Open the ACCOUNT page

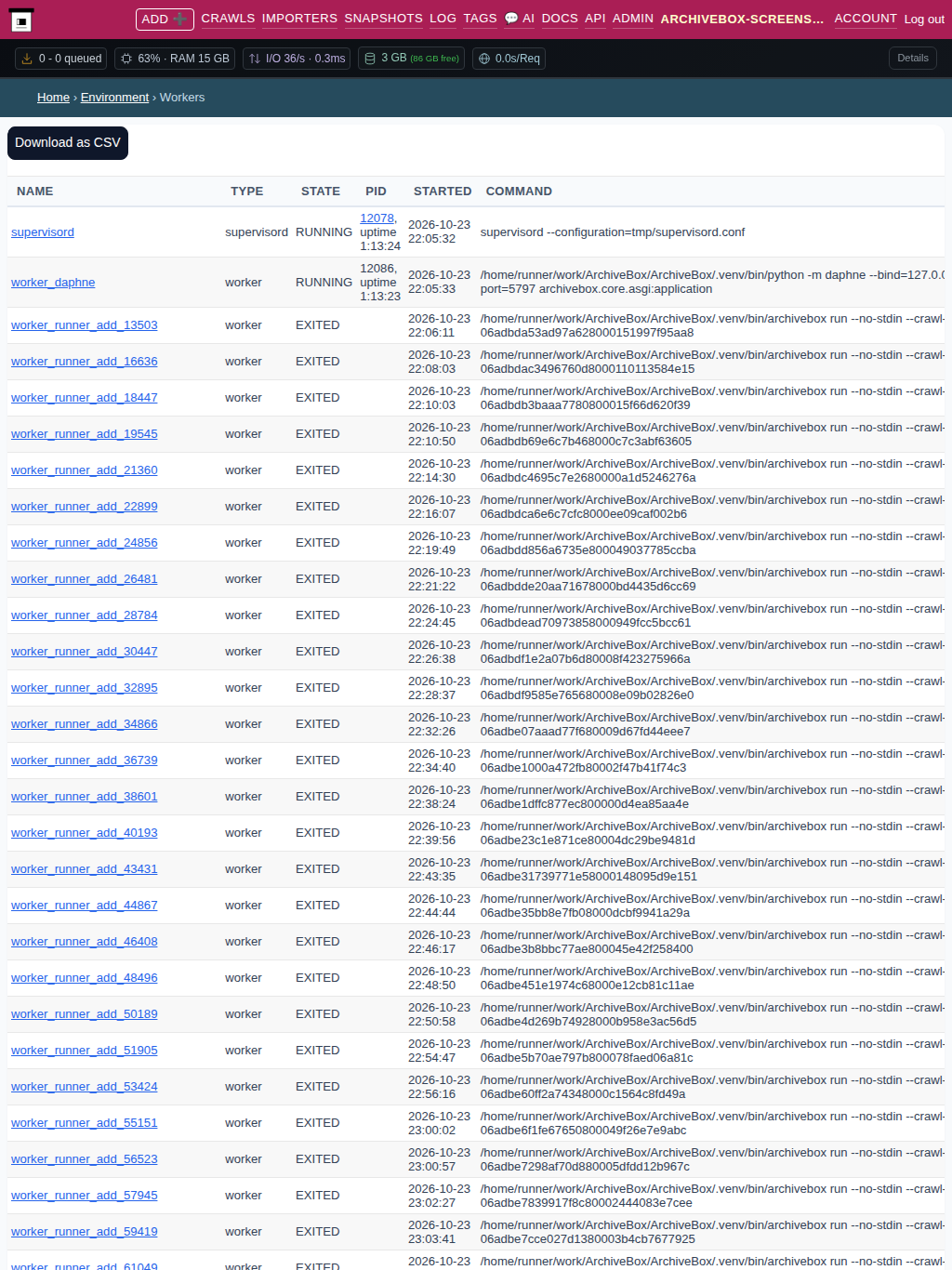(866, 19)
